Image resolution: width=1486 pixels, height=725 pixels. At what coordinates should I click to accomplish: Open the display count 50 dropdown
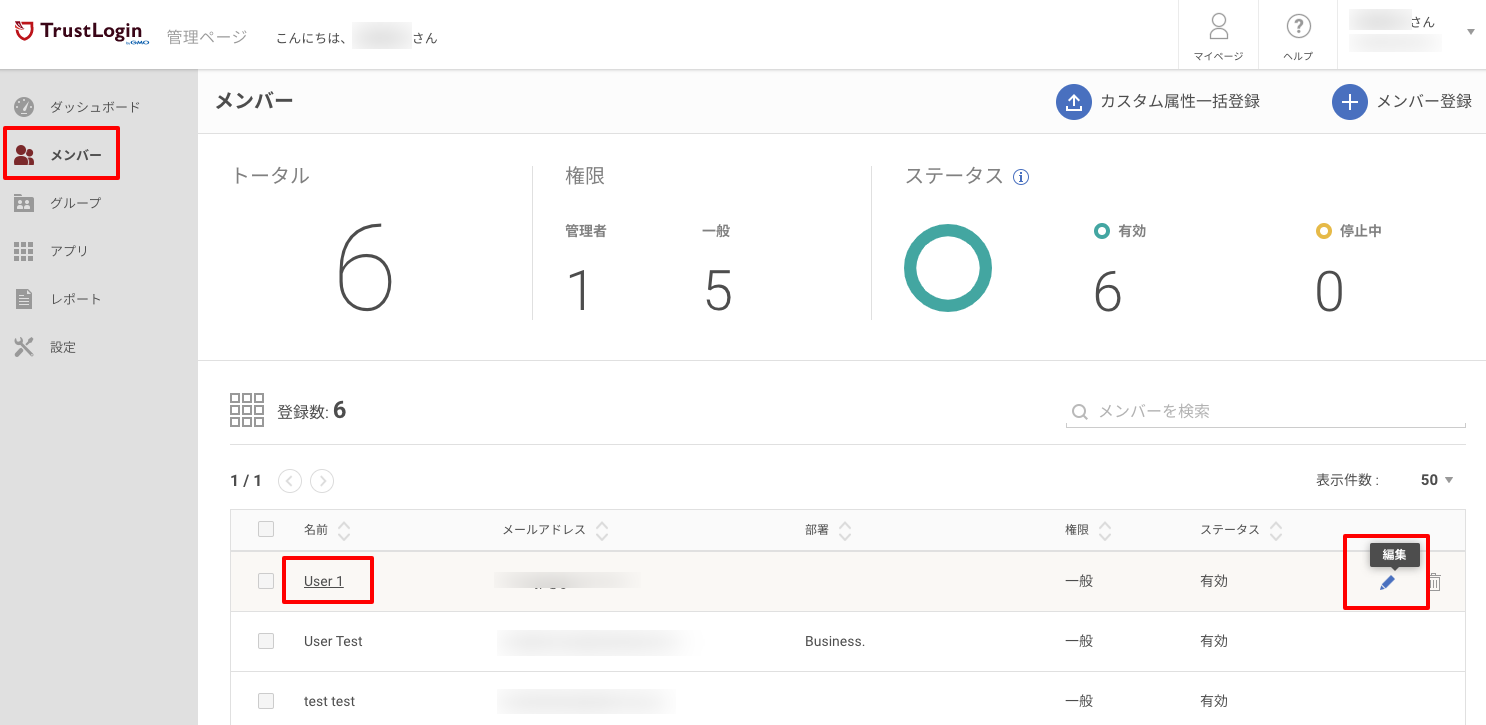(x=1437, y=480)
